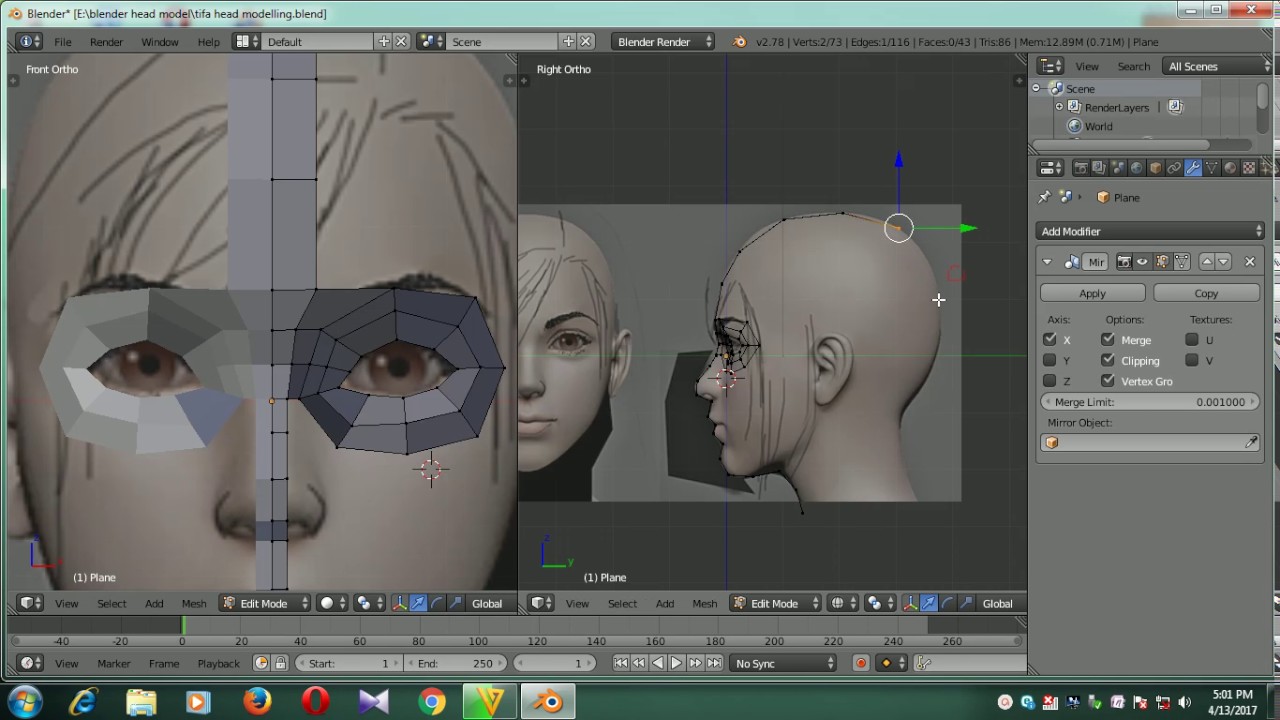Enable the V textures checkbox
The height and width of the screenshot is (720, 1280).
[x=1192, y=360]
